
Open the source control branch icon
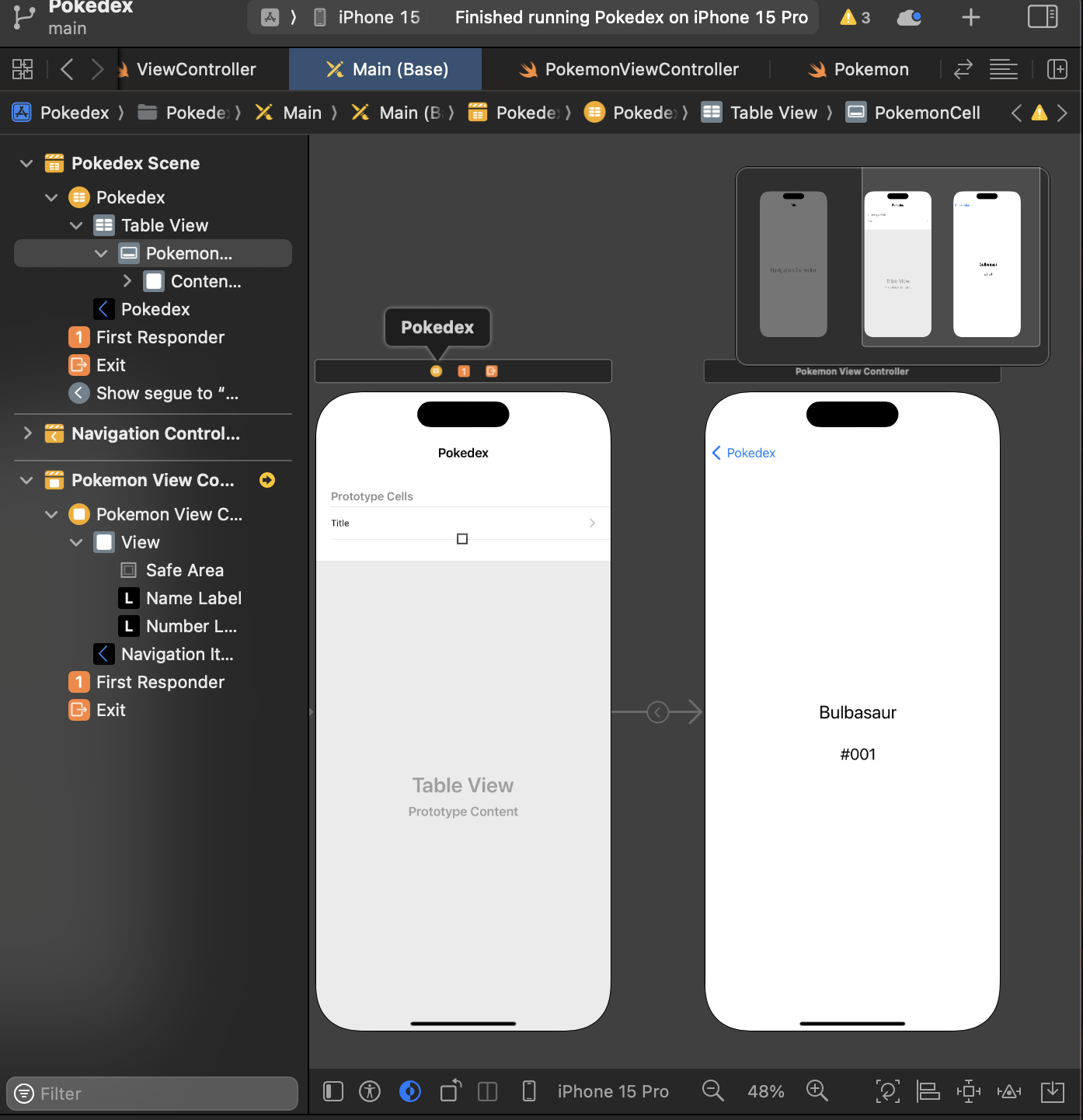point(24,17)
